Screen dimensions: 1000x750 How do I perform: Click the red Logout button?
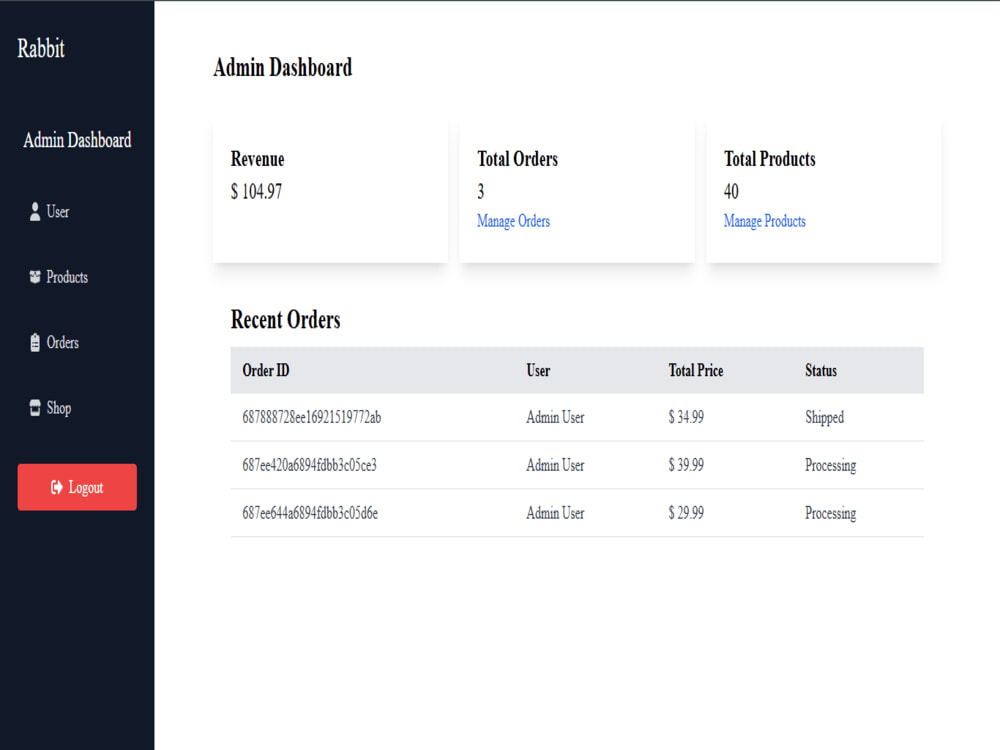(x=77, y=487)
